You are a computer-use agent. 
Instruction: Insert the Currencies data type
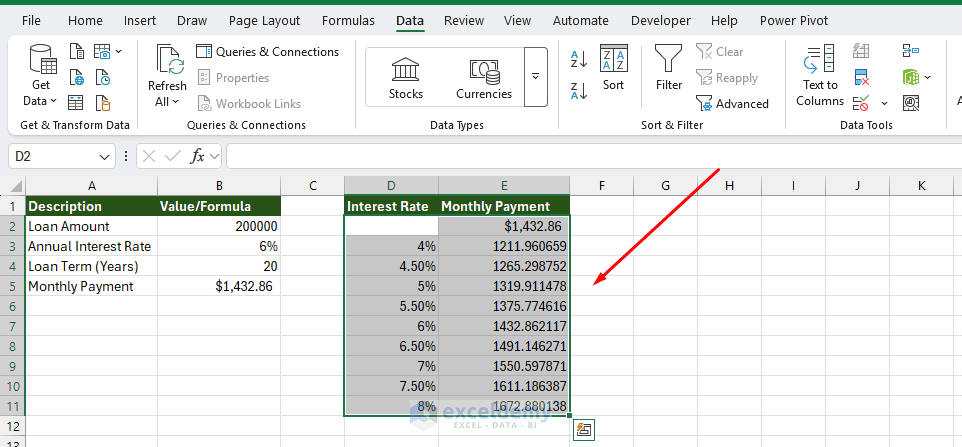(x=483, y=78)
